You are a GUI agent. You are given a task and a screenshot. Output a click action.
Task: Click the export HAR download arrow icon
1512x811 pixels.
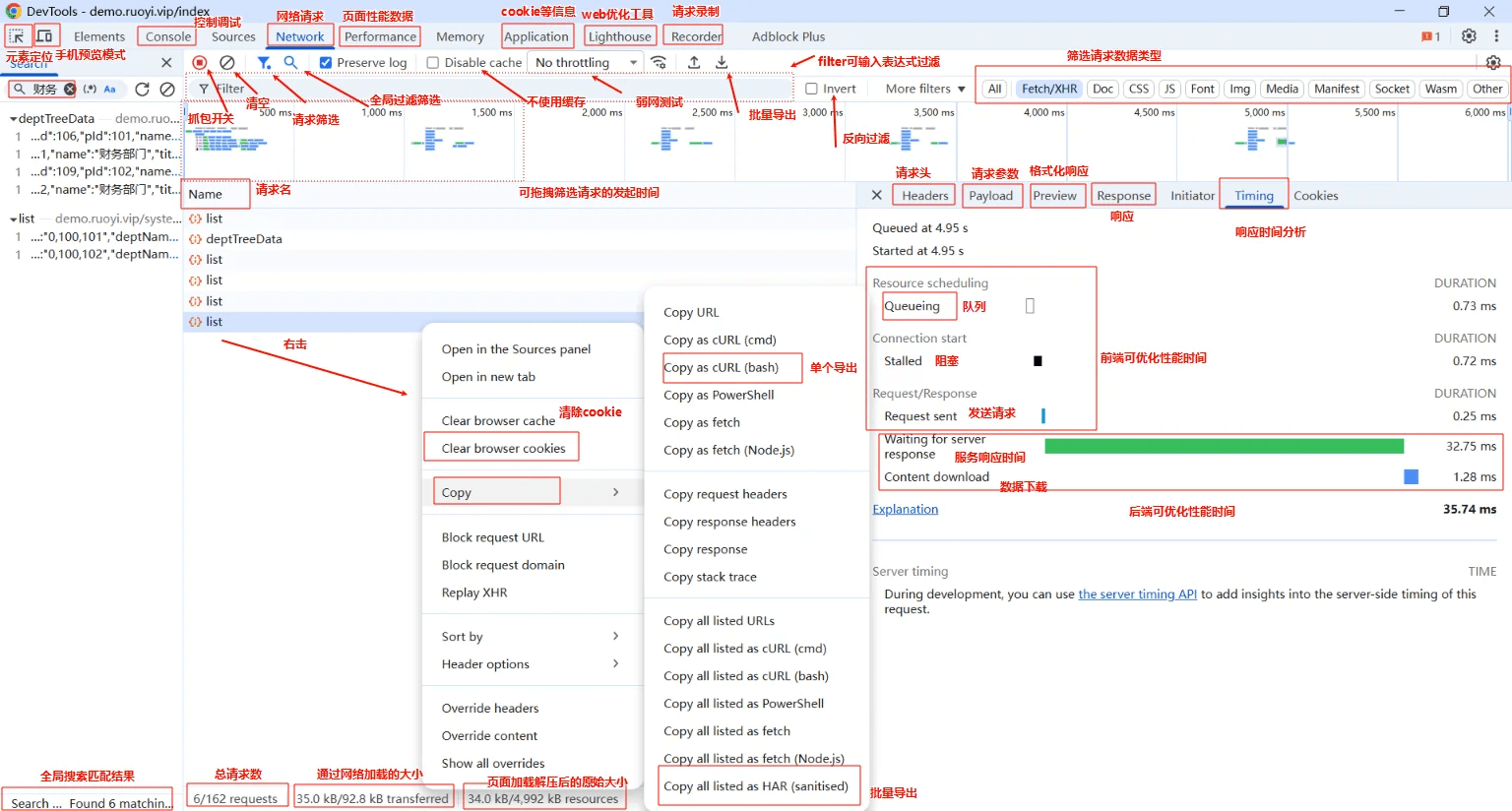point(722,62)
